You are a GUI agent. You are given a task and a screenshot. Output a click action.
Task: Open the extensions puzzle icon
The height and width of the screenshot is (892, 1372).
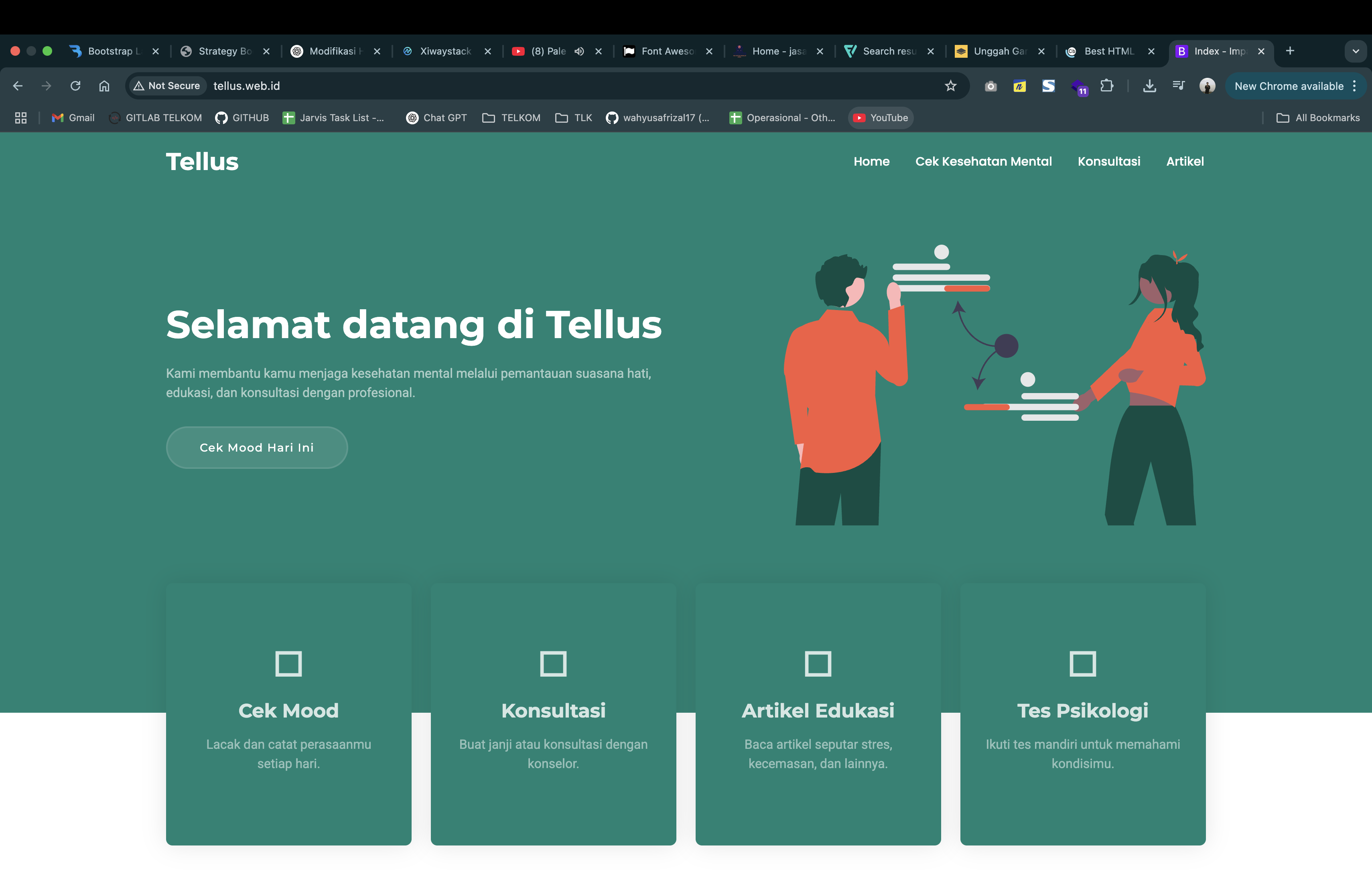click(x=1106, y=86)
